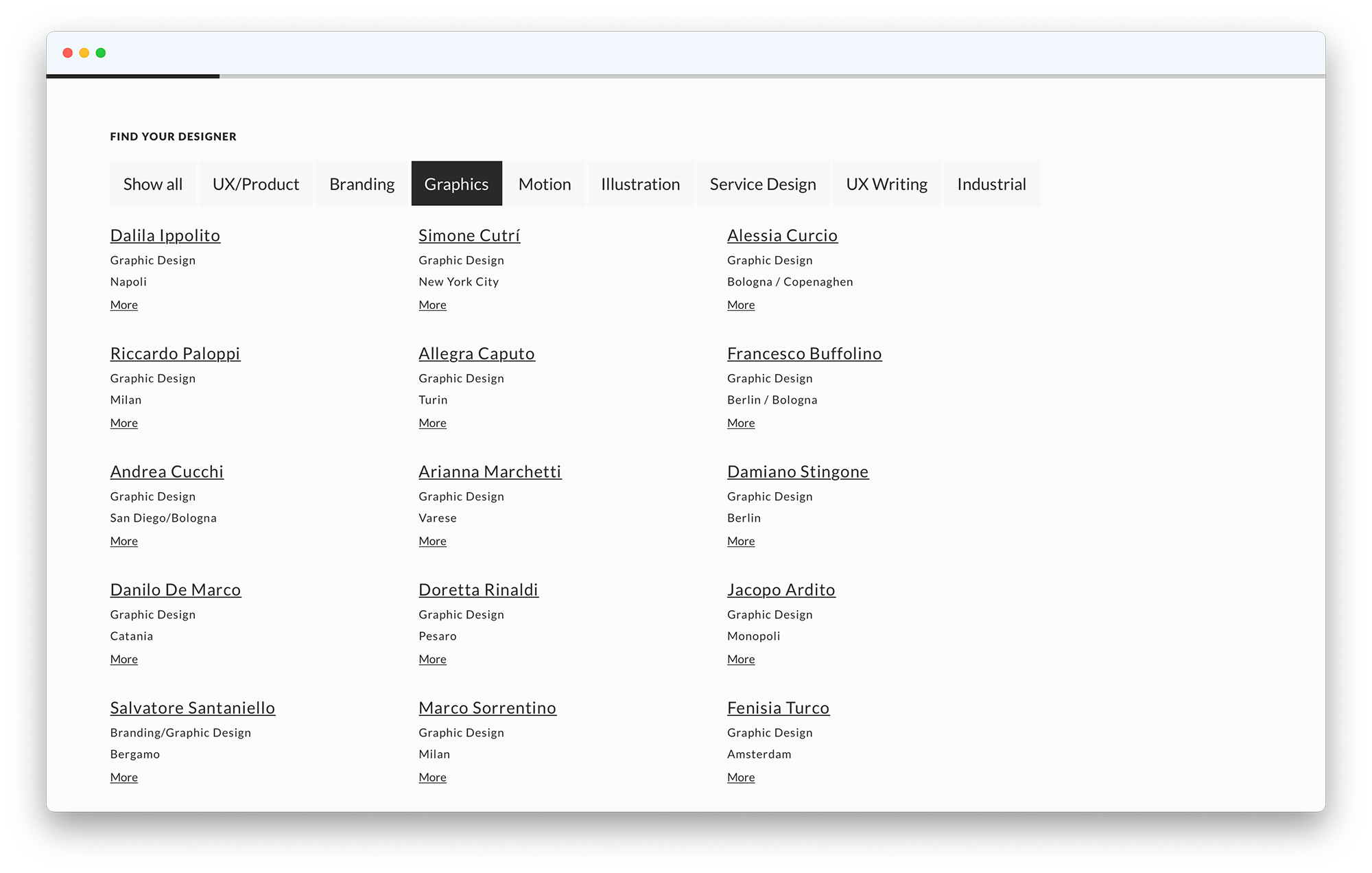The height and width of the screenshot is (873, 1372).
Task: Click More under Andrea Cucchi
Action: click(x=124, y=541)
